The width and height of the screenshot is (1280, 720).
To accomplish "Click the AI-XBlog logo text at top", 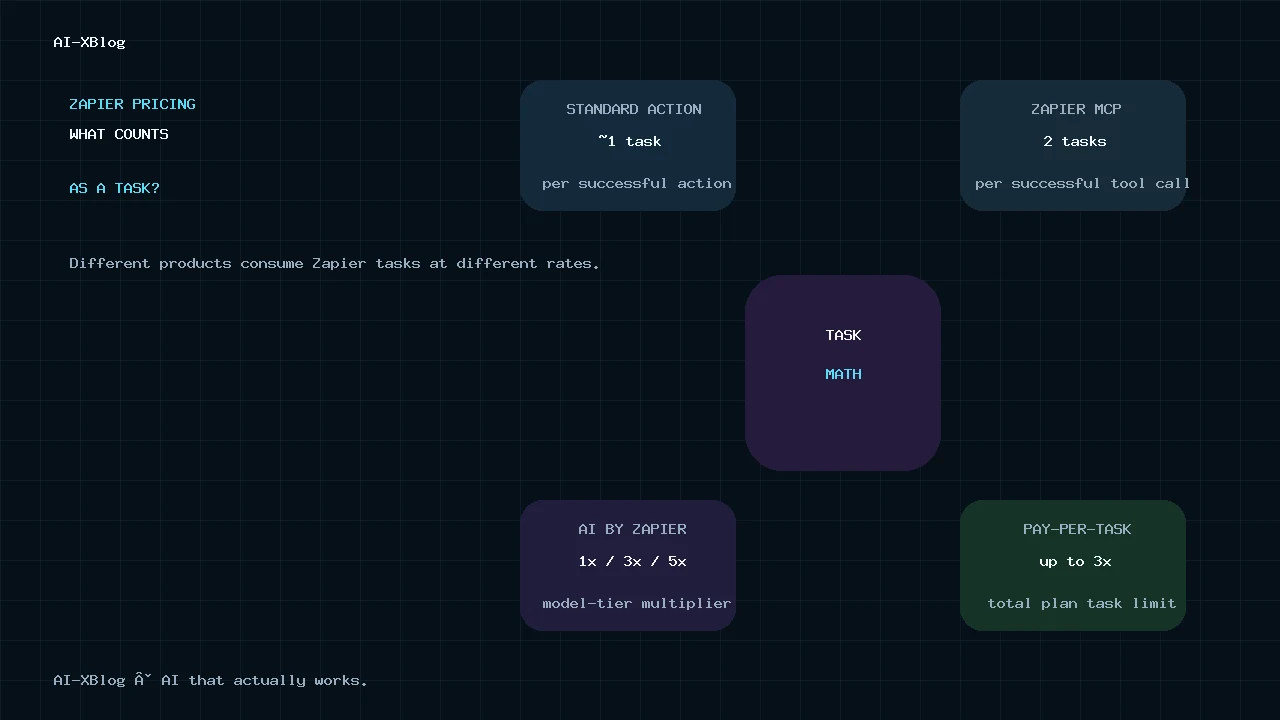I will point(89,42).
